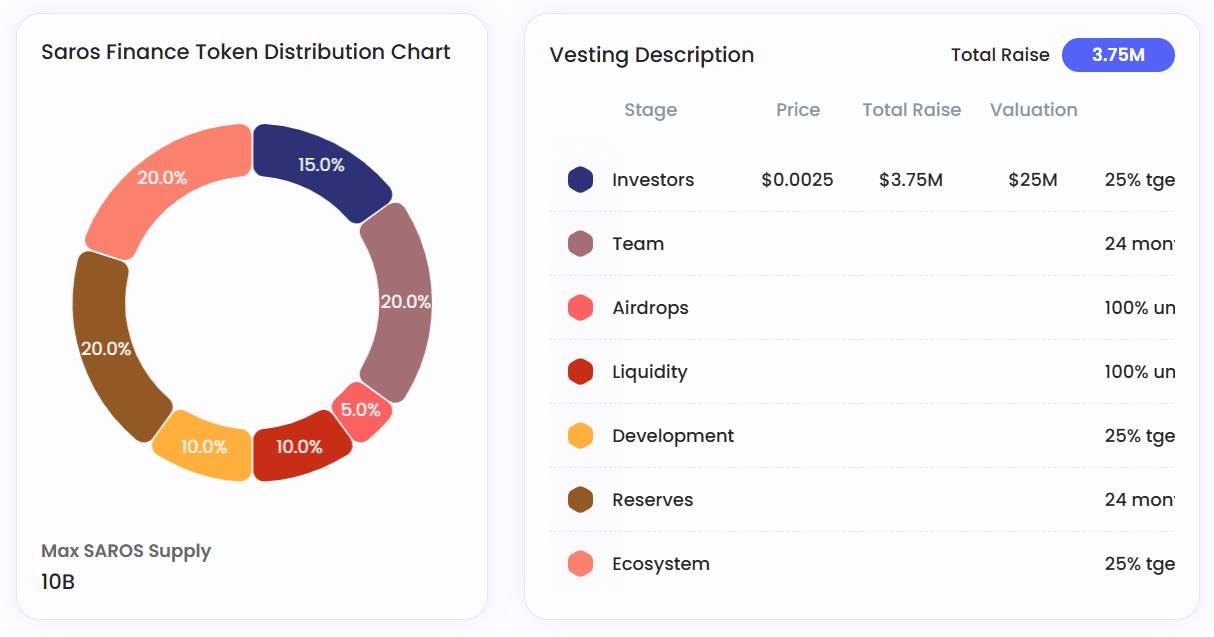Select the Investors row label
Viewport: 1214px width, 637px height.
pyautogui.click(x=653, y=180)
